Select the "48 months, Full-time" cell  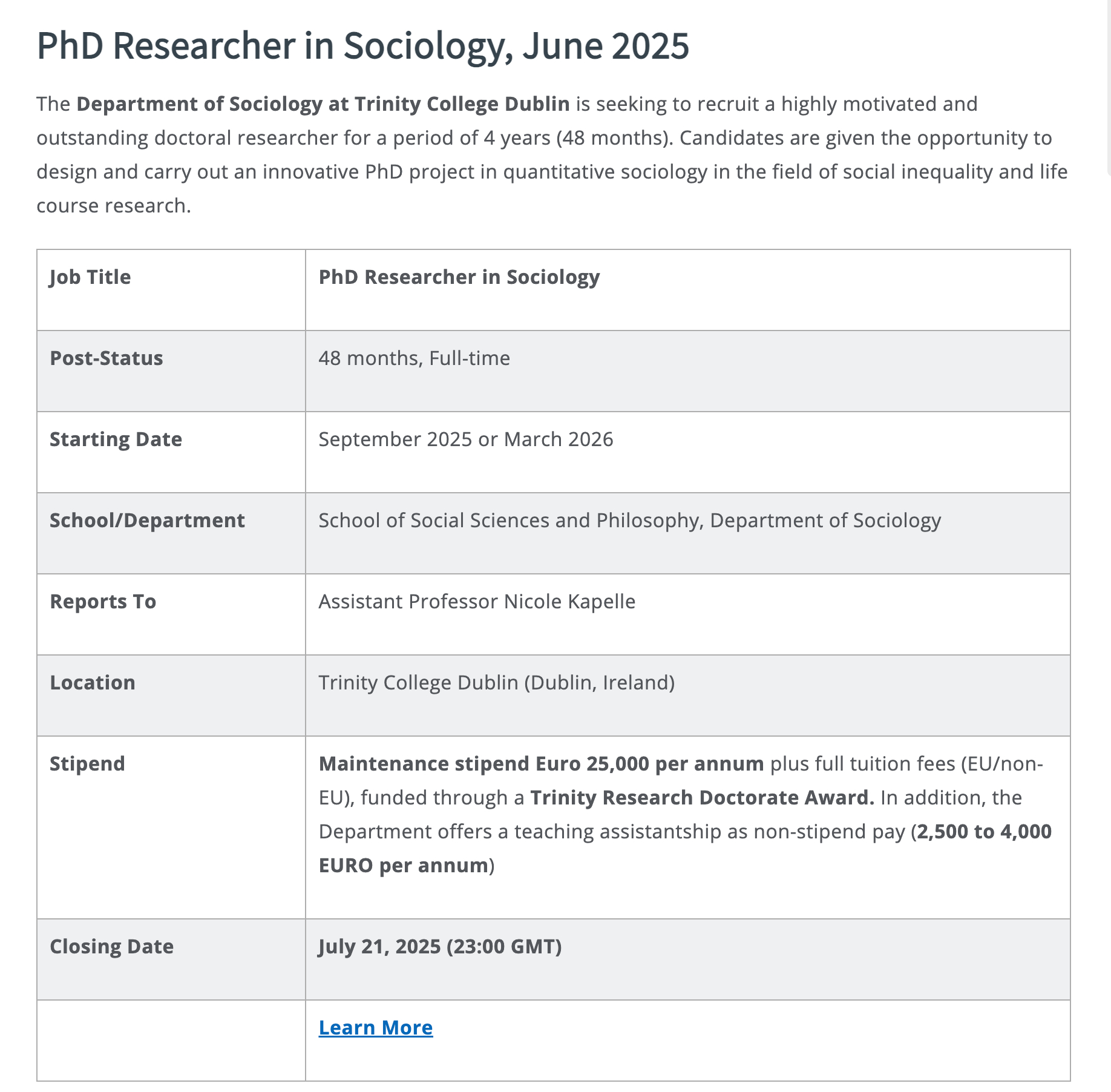(x=414, y=358)
